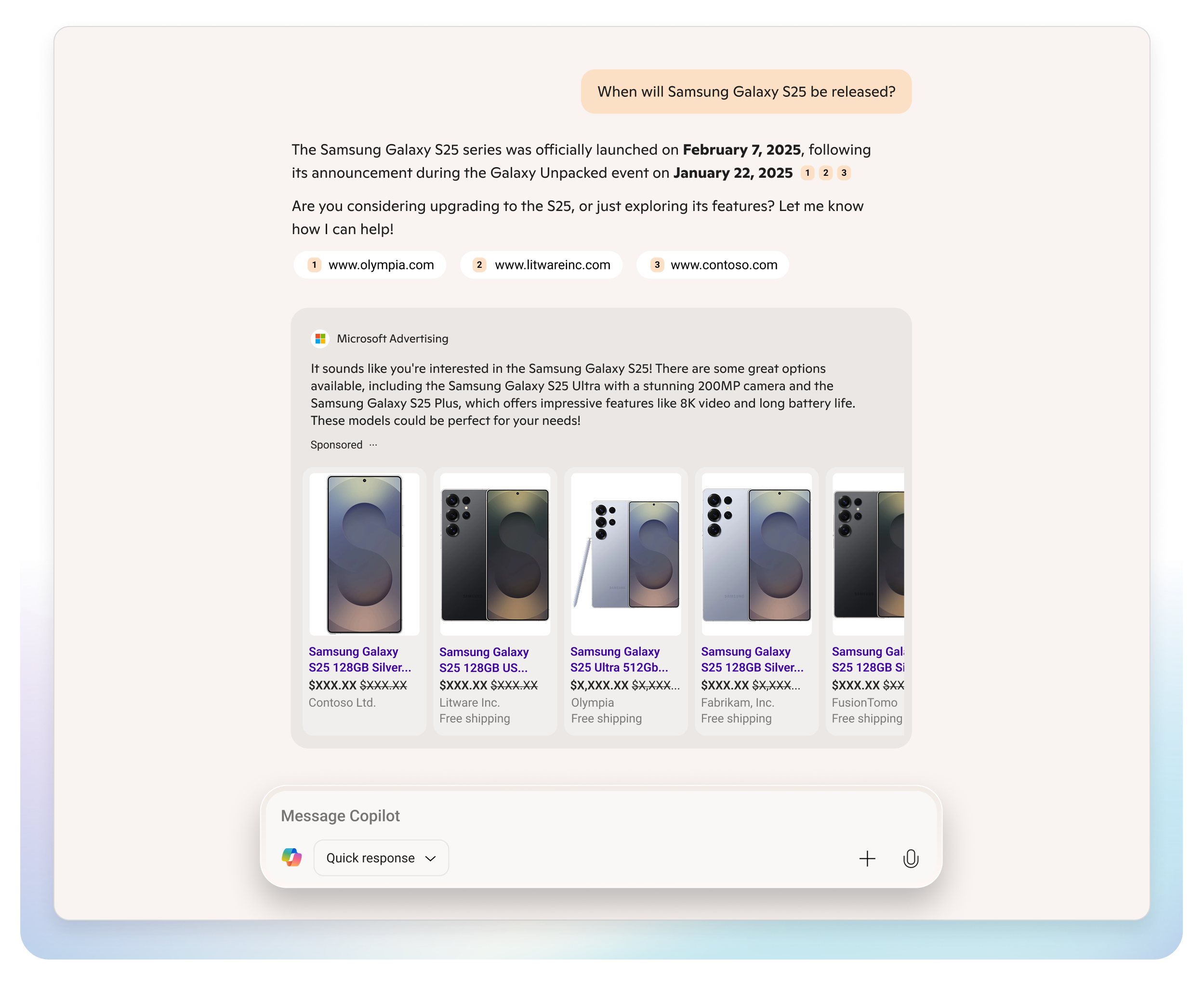Open the www.contoso.com source chip
The height and width of the screenshot is (987, 1204).
(713, 265)
